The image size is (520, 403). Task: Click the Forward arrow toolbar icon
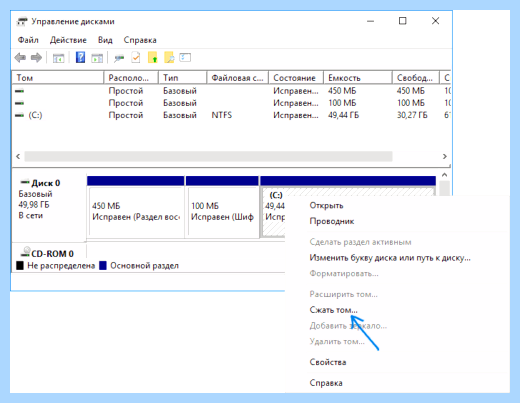[x=36, y=58]
